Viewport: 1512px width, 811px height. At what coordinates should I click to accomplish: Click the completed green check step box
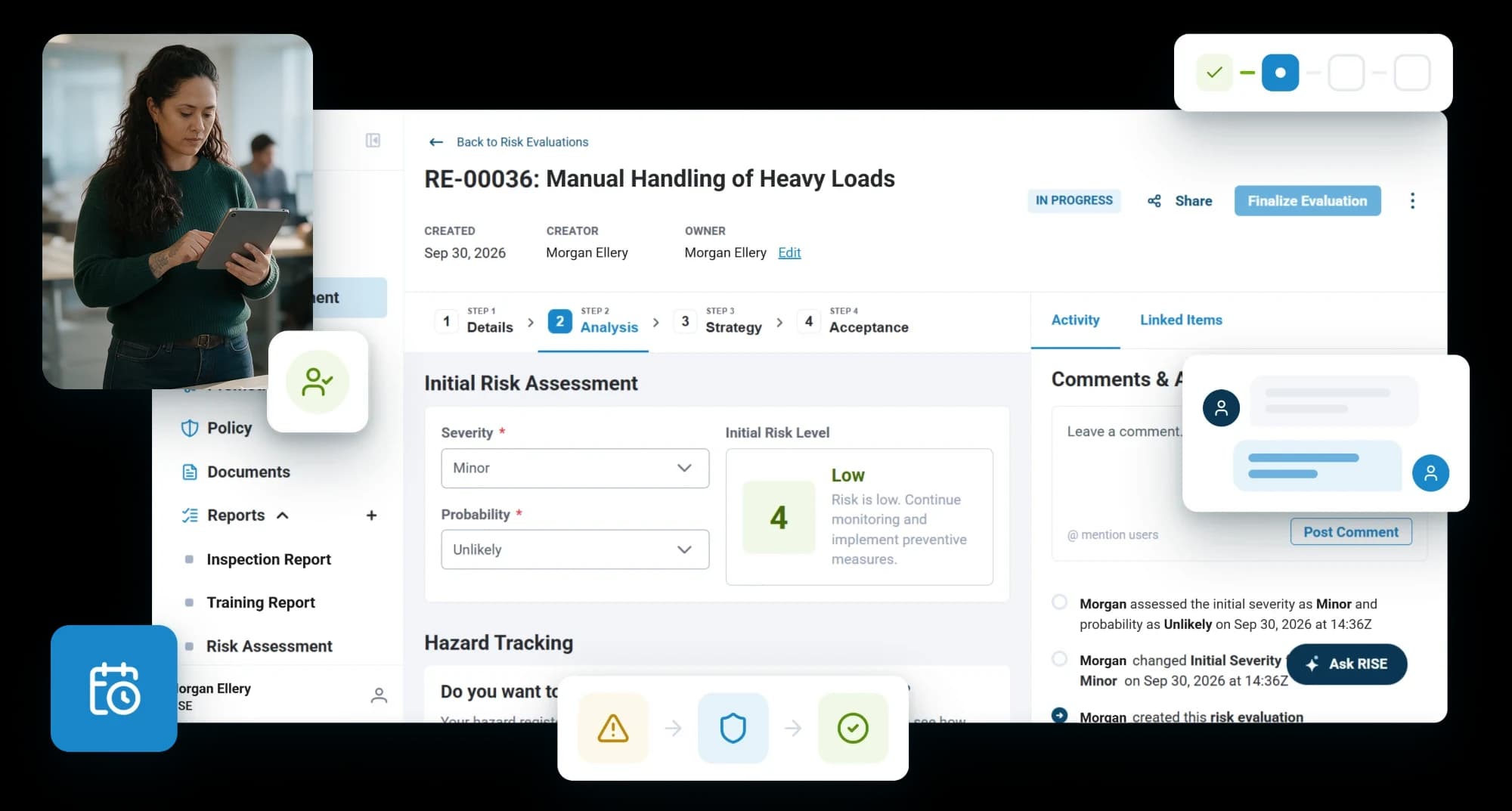pyautogui.click(x=1215, y=73)
